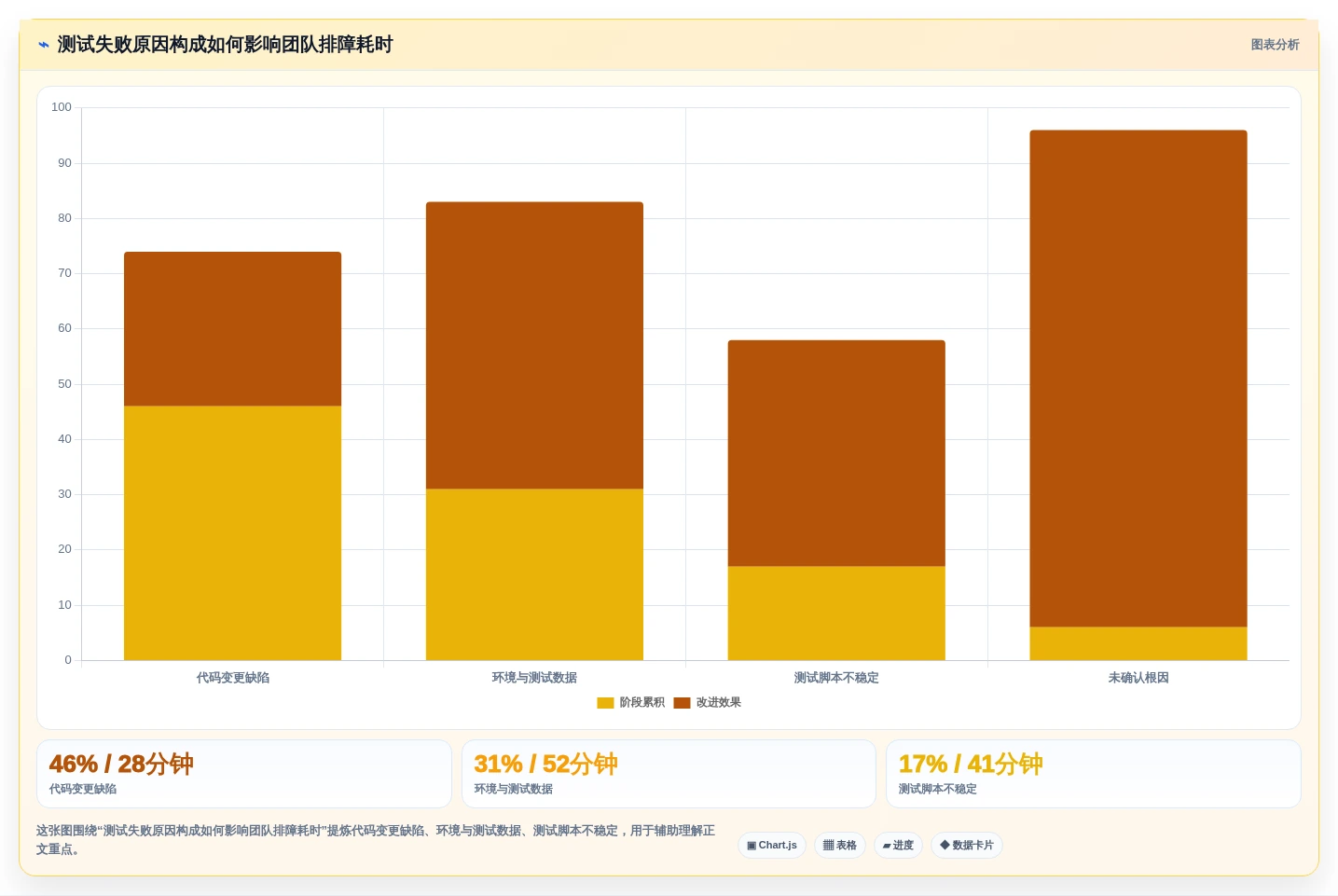Screen dimensions: 1338x896
Task: Click the 测试脚本不稳定 axis label
Action: click(x=836, y=678)
